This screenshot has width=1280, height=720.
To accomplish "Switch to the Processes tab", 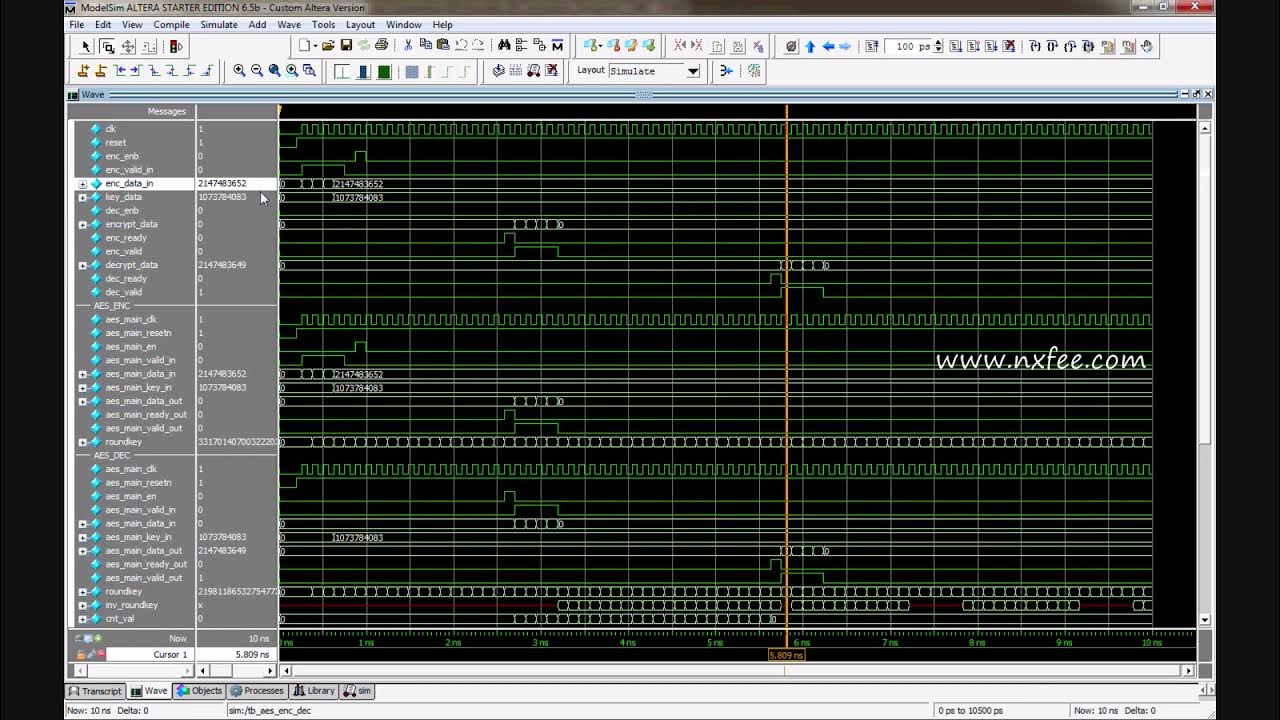I will pyautogui.click(x=257, y=691).
